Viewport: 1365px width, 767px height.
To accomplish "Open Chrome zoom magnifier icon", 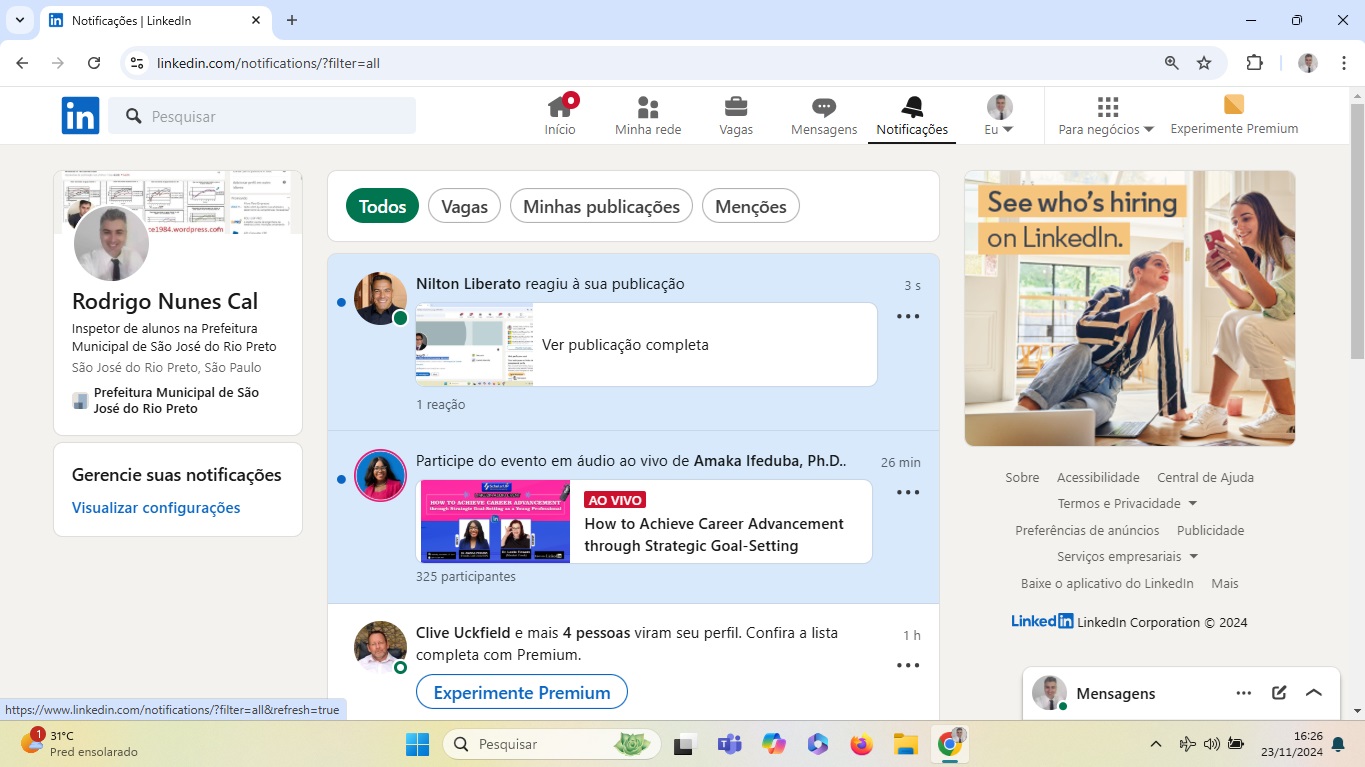I will [1172, 63].
